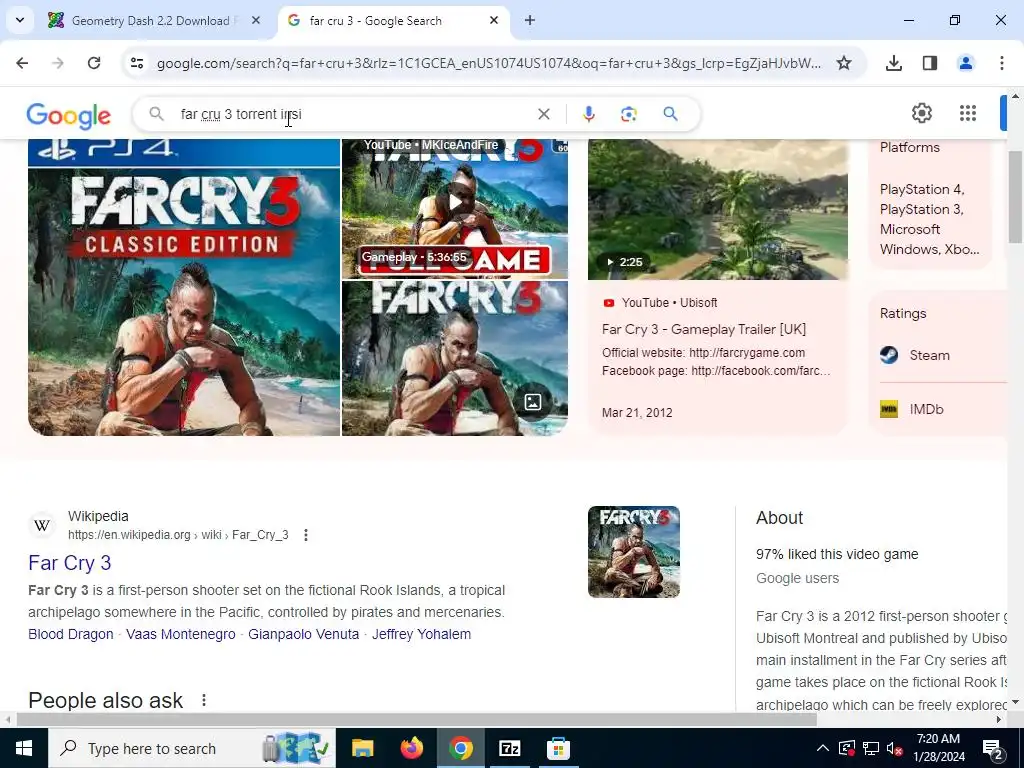The image size is (1024, 768).
Task: Open Blood Dragon sublink
Action: [71, 634]
